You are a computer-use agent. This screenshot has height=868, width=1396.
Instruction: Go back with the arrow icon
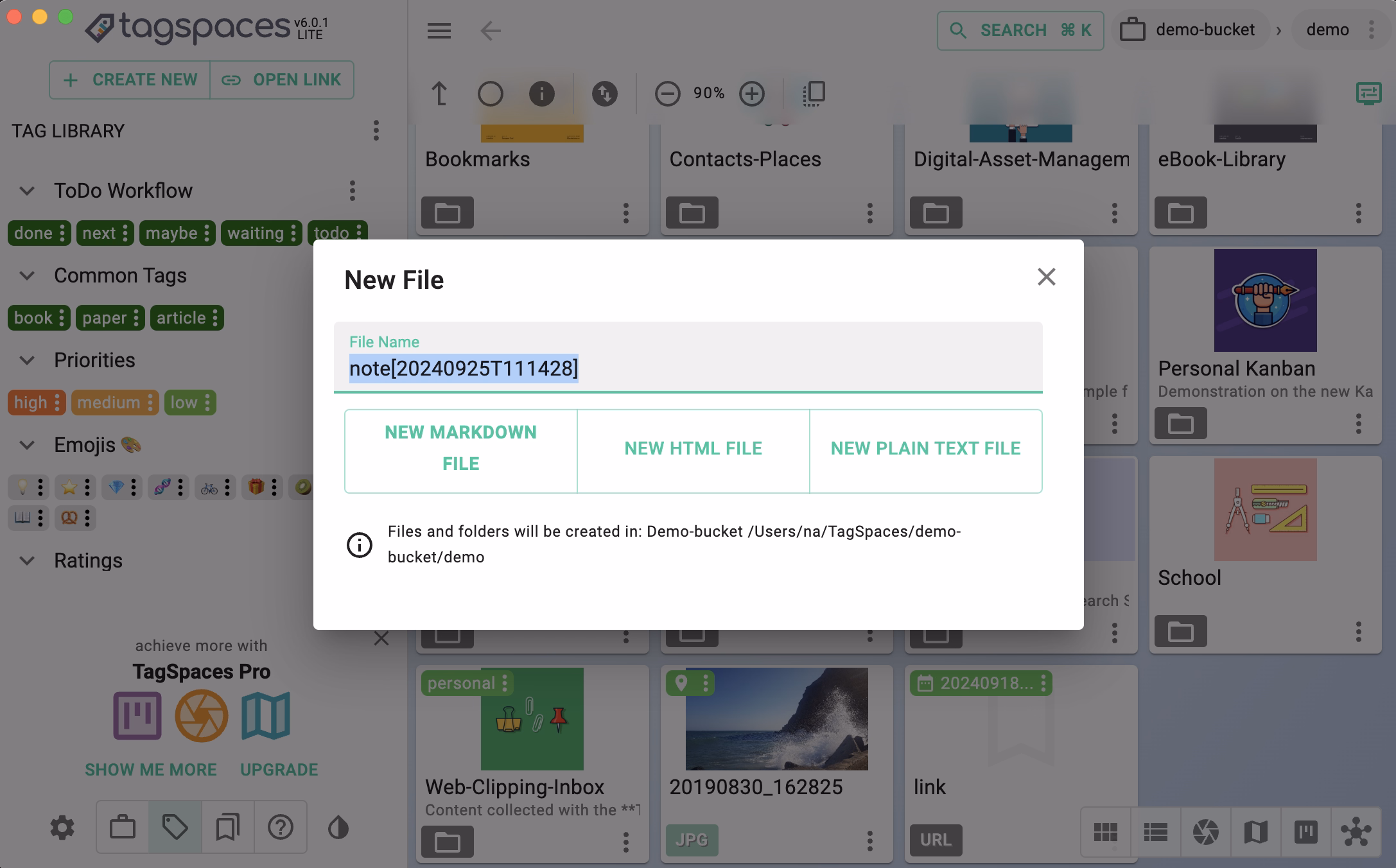[491, 30]
